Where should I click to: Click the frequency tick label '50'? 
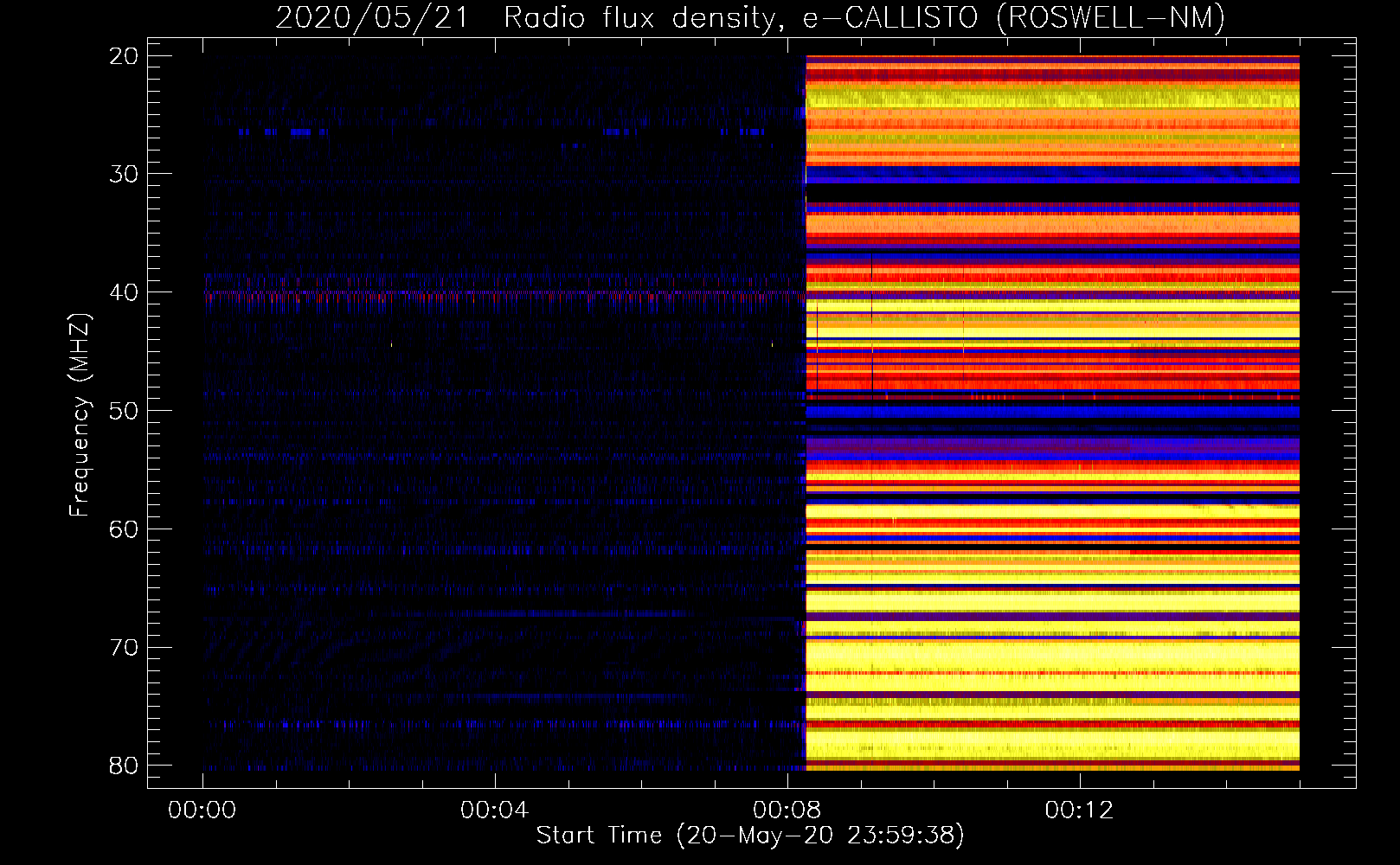(124, 411)
